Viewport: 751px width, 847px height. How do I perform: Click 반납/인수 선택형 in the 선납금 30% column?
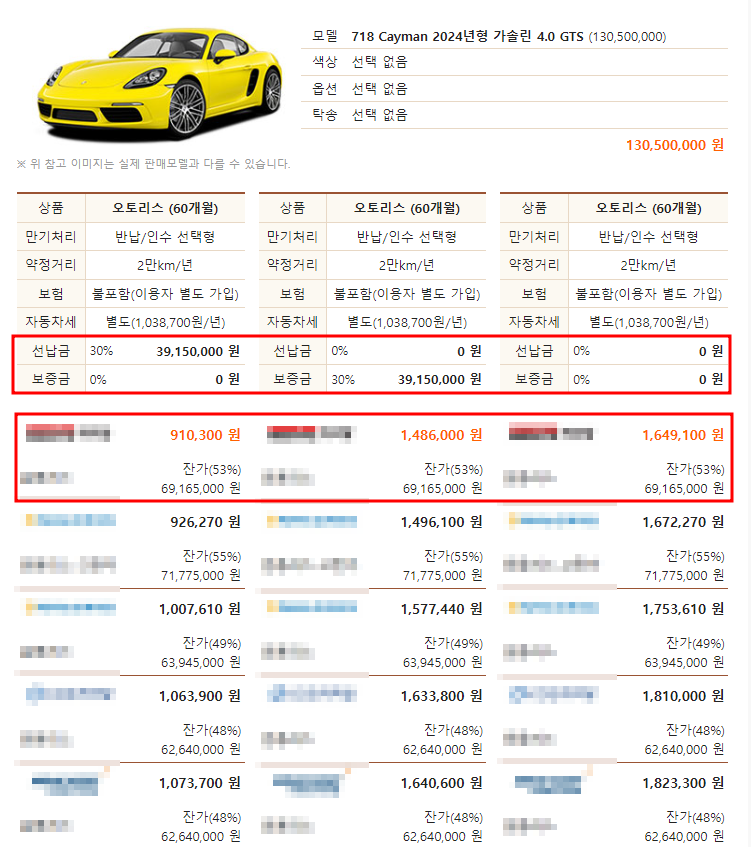(x=165, y=237)
